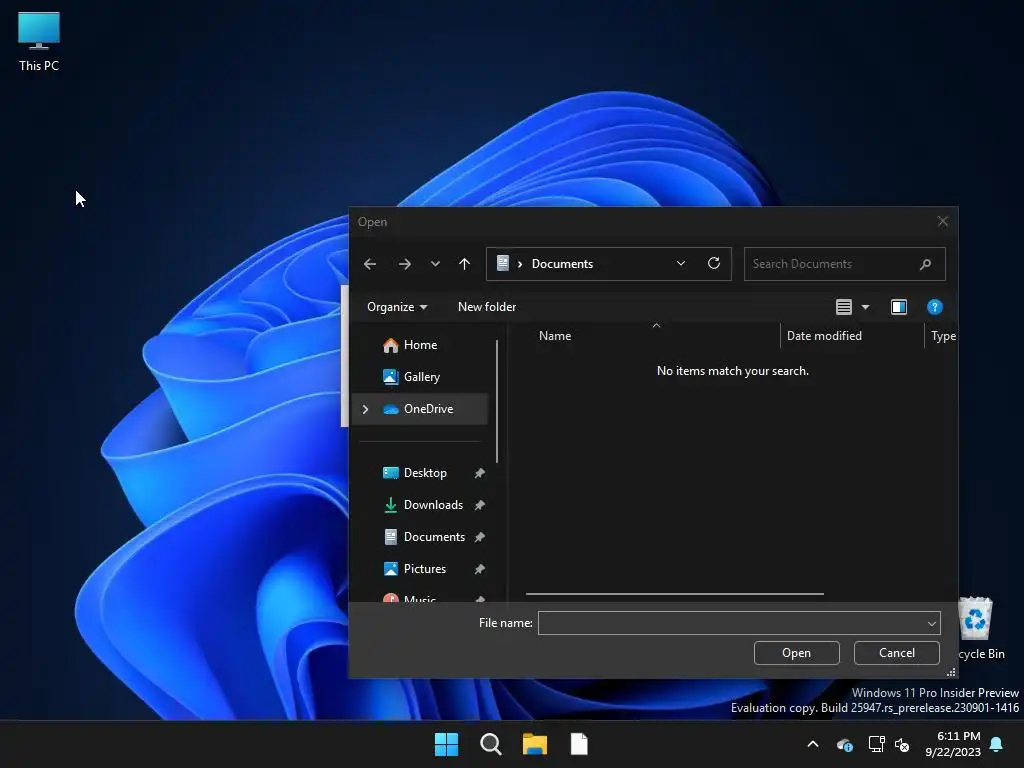The height and width of the screenshot is (768, 1024).
Task: Open the pinned Desktop folder
Action: pyautogui.click(x=424, y=473)
